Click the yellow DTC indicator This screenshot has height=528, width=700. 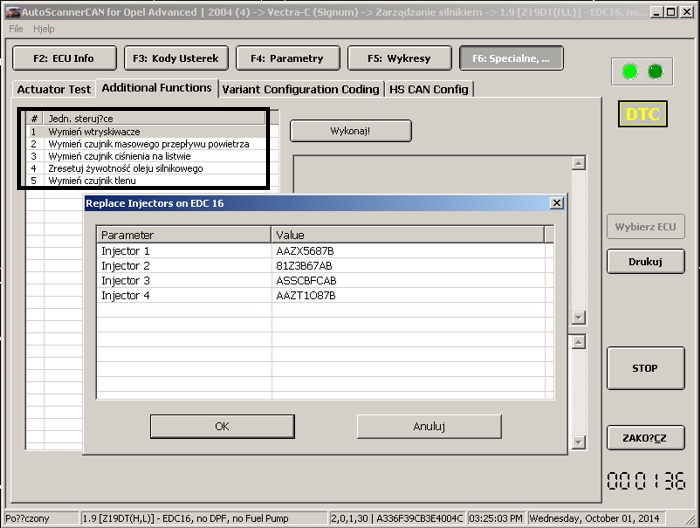(642, 114)
